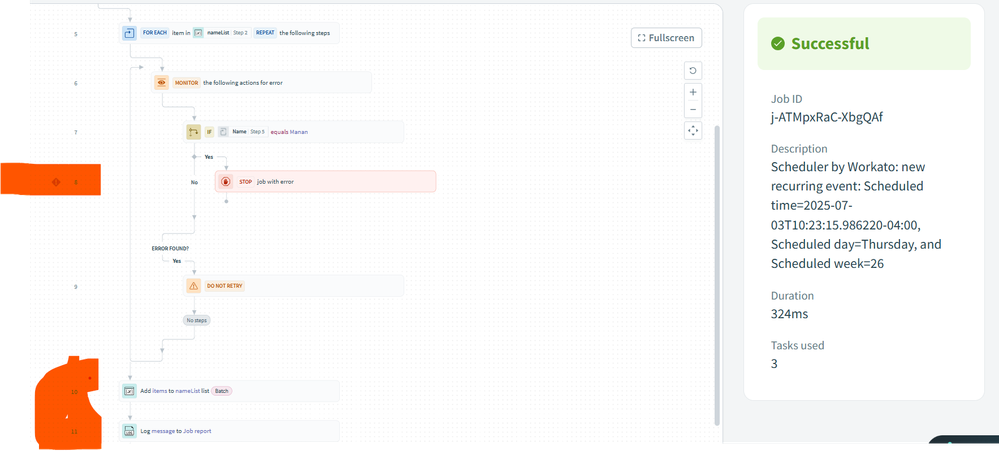999x451 pixels.
Task: Zoom out of the recipe canvas
Action: (x=693, y=110)
